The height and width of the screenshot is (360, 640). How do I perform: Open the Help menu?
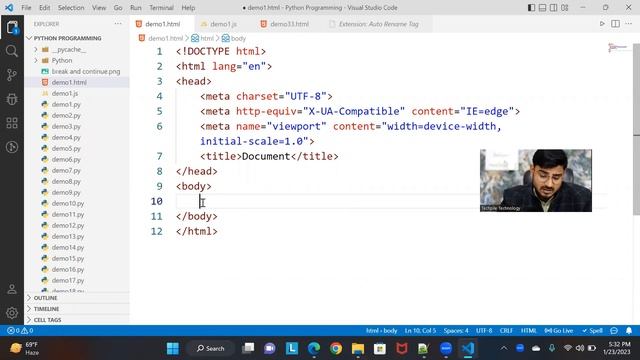[188, 8]
